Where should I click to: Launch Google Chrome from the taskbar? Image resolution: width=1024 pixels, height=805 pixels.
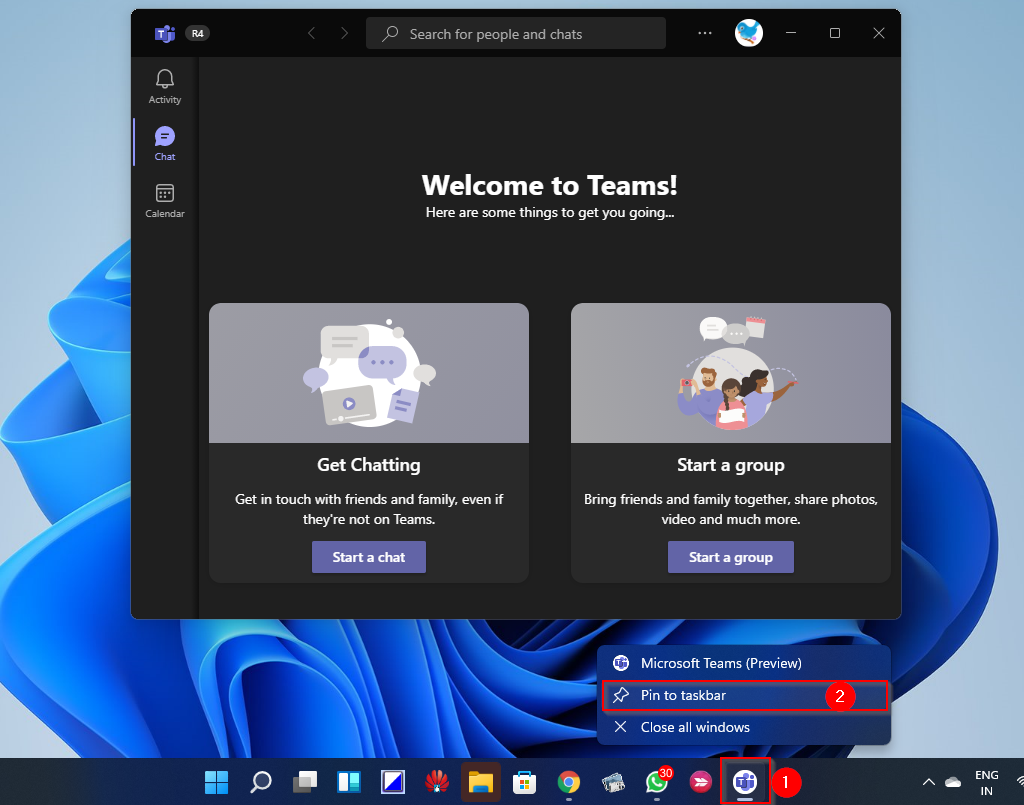tap(569, 782)
